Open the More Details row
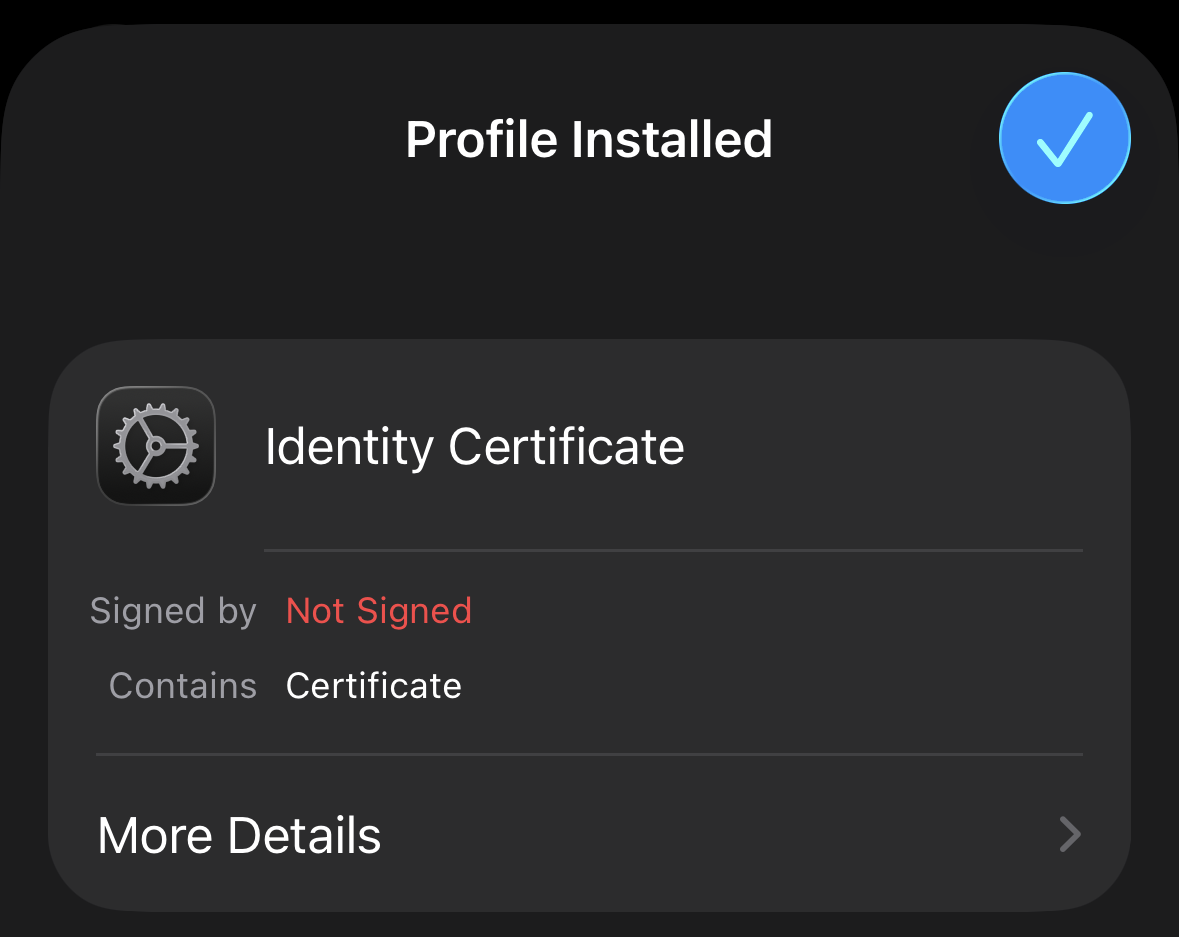Screen dimensions: 1179x937 point(589,834)
